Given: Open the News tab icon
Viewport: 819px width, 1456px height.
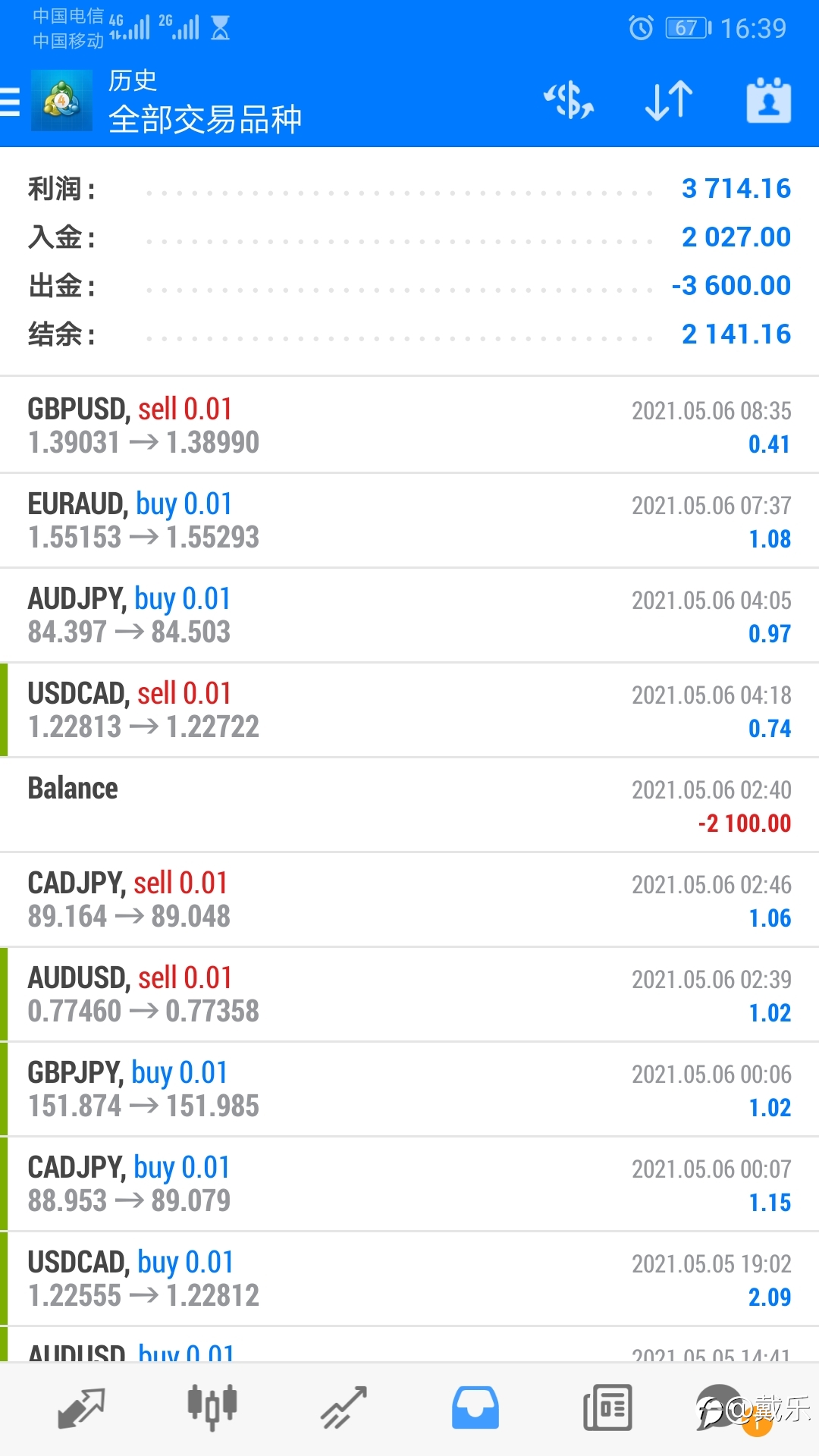Looking at the screenshot, I should 607,1408.
